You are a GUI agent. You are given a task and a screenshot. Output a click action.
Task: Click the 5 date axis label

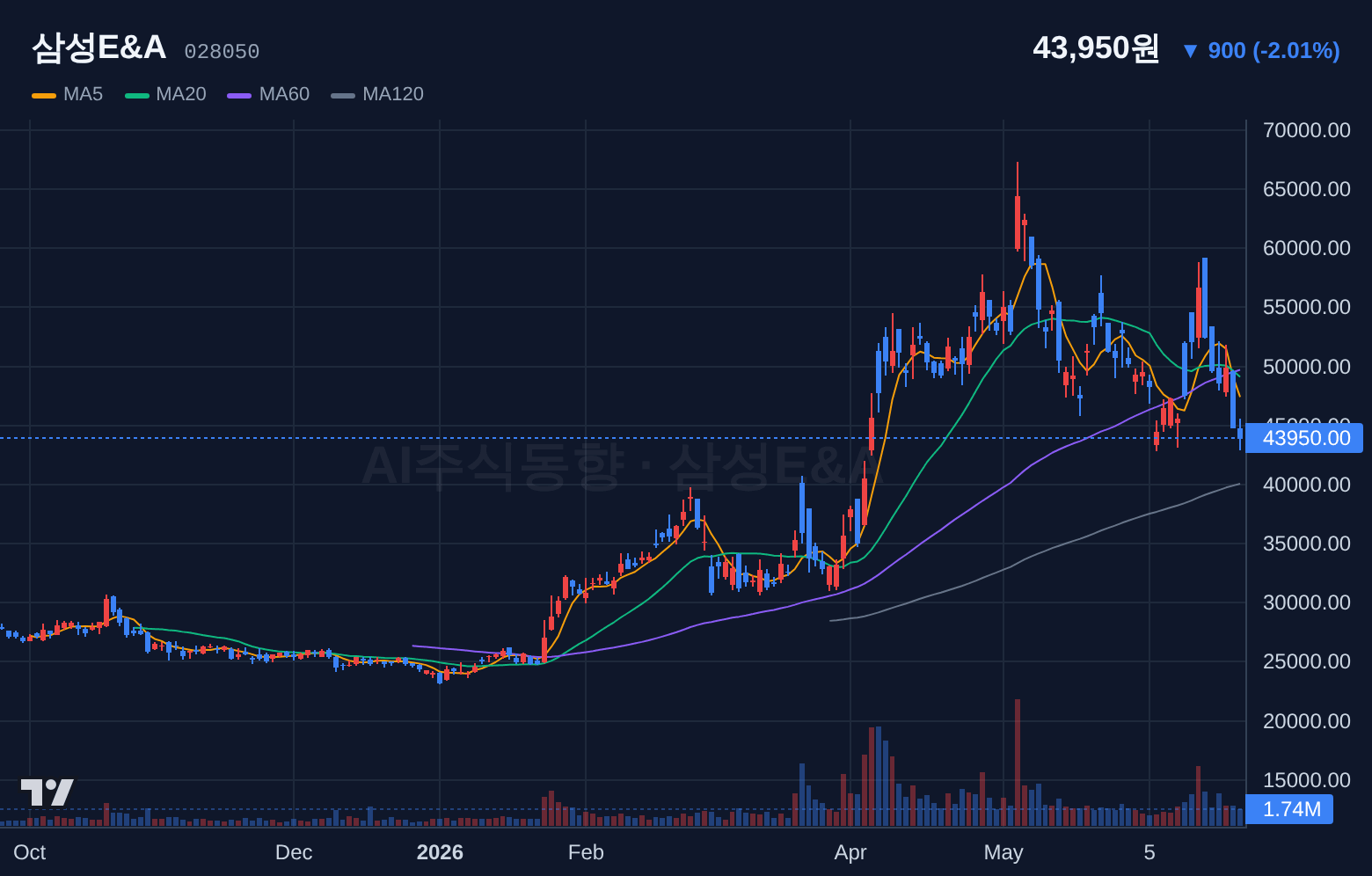tap(1149, 852)
